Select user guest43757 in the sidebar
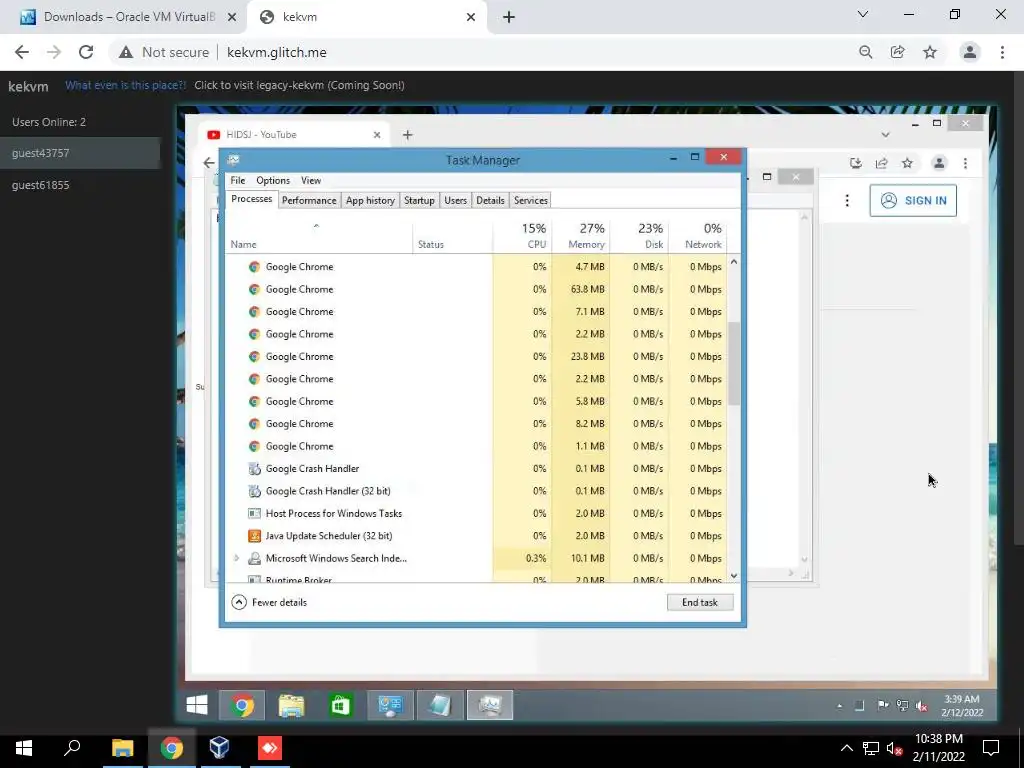The height and width of the screenshot is (768, 1024). (80, 153)
